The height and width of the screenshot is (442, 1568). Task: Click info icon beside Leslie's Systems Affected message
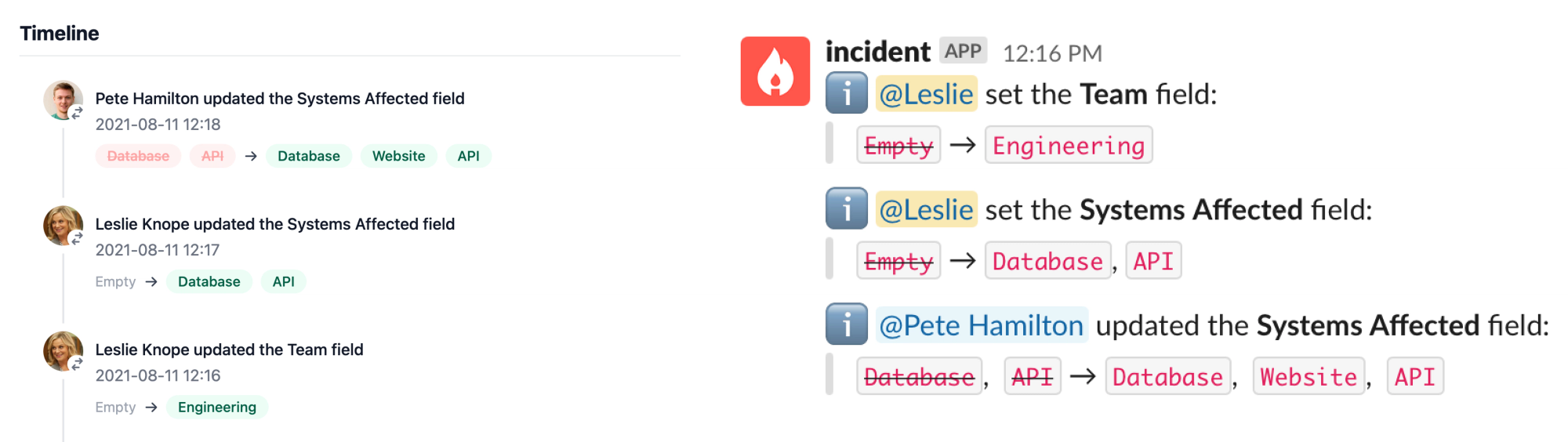point(847,208)
